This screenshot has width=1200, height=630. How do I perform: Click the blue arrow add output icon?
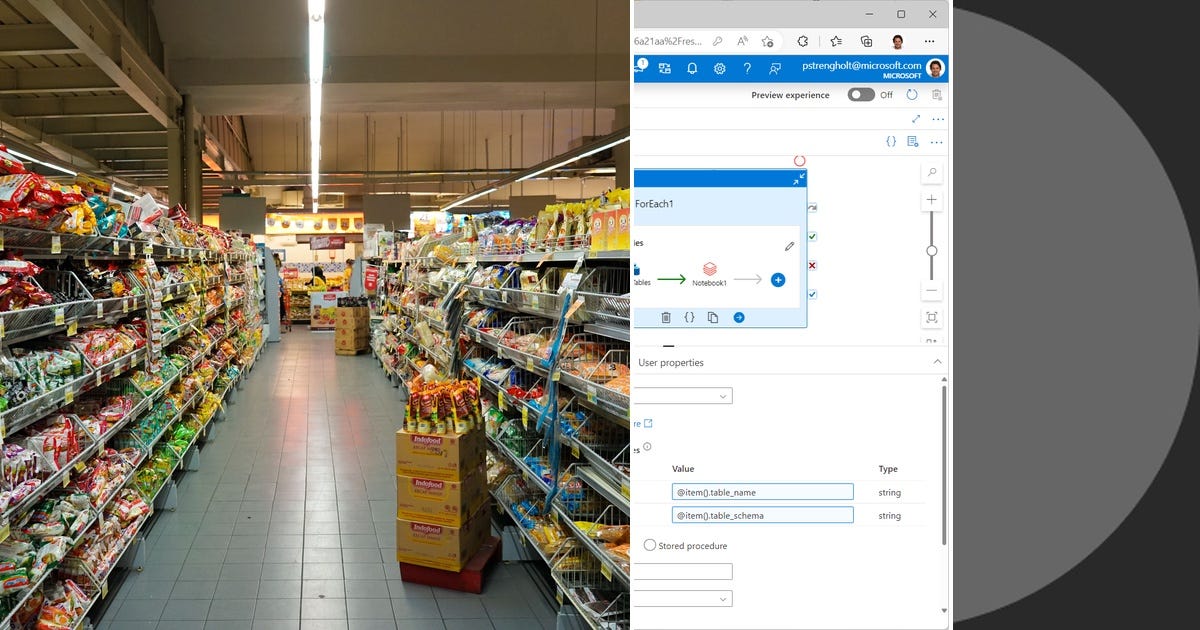[739, 317]
